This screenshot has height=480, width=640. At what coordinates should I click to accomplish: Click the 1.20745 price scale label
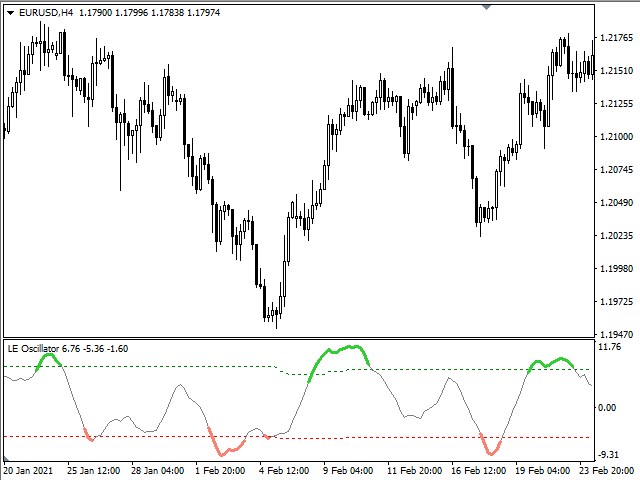point(616,169)
